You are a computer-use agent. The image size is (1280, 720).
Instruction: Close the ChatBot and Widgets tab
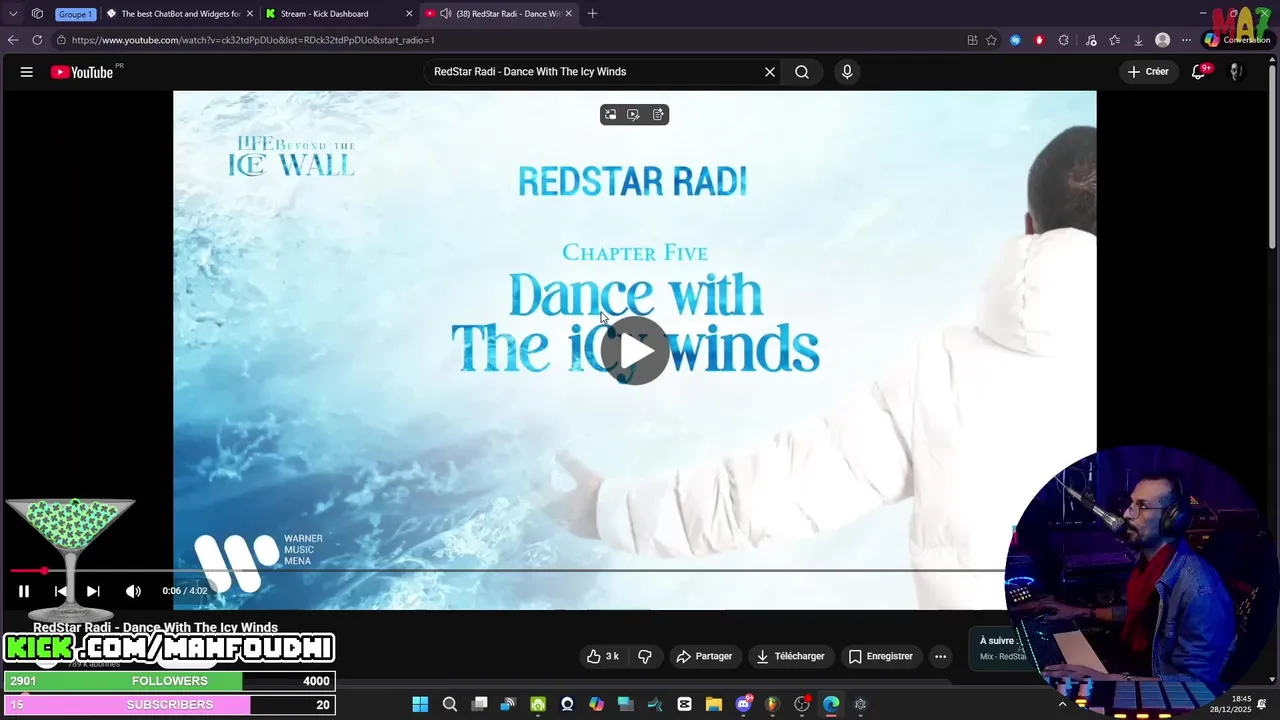click(x=250, y=14)
